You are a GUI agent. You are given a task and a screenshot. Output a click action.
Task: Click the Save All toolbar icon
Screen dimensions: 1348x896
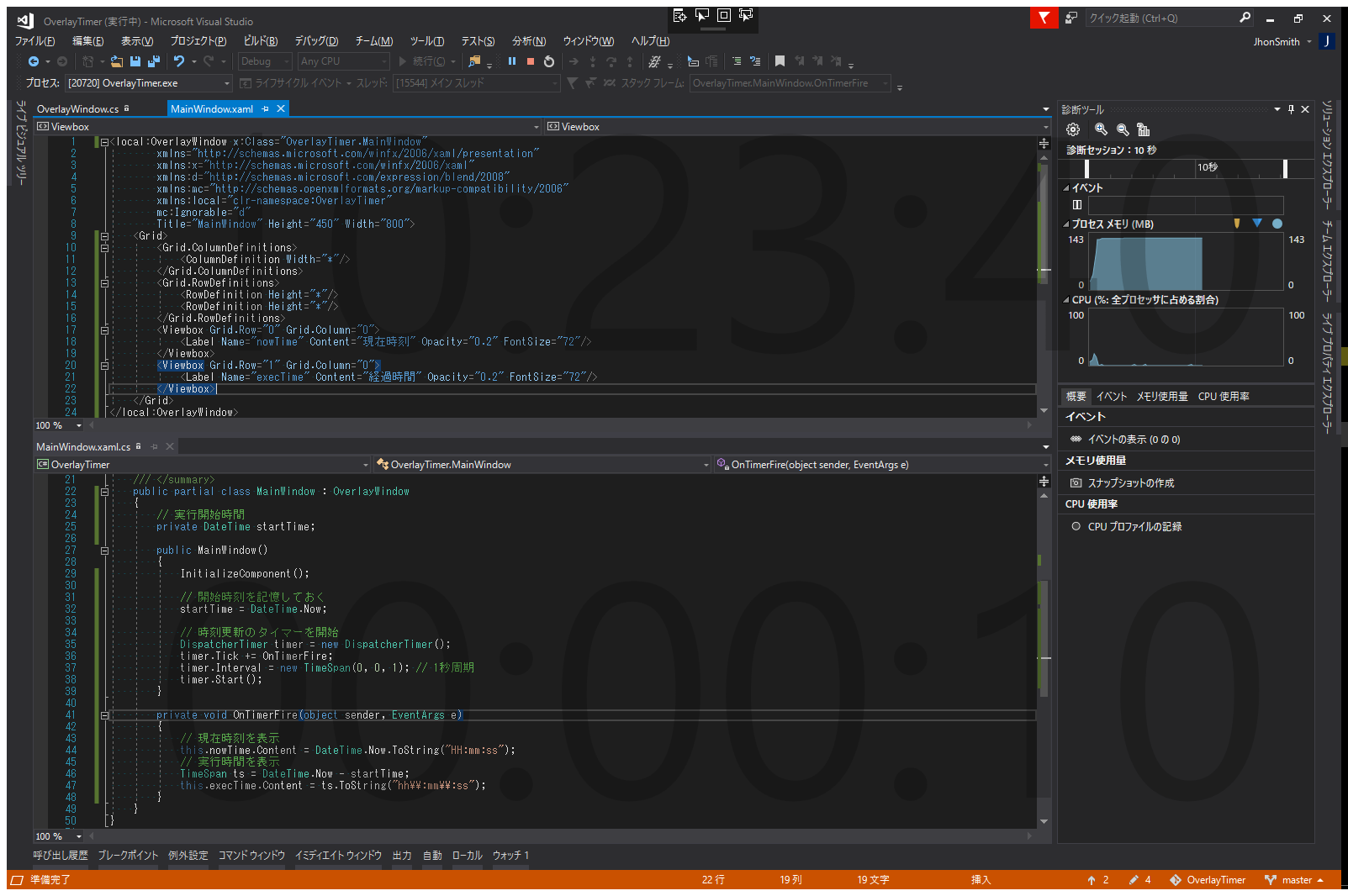tap(153, 61)
